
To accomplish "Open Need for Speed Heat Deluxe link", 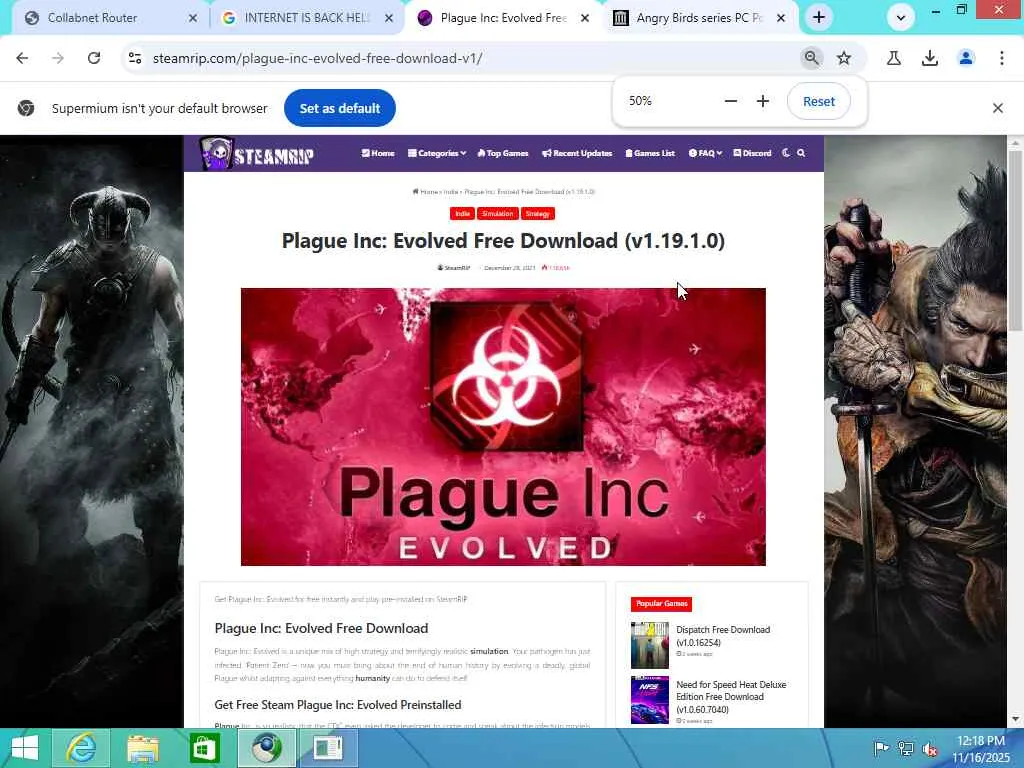I will coord(731,697).
